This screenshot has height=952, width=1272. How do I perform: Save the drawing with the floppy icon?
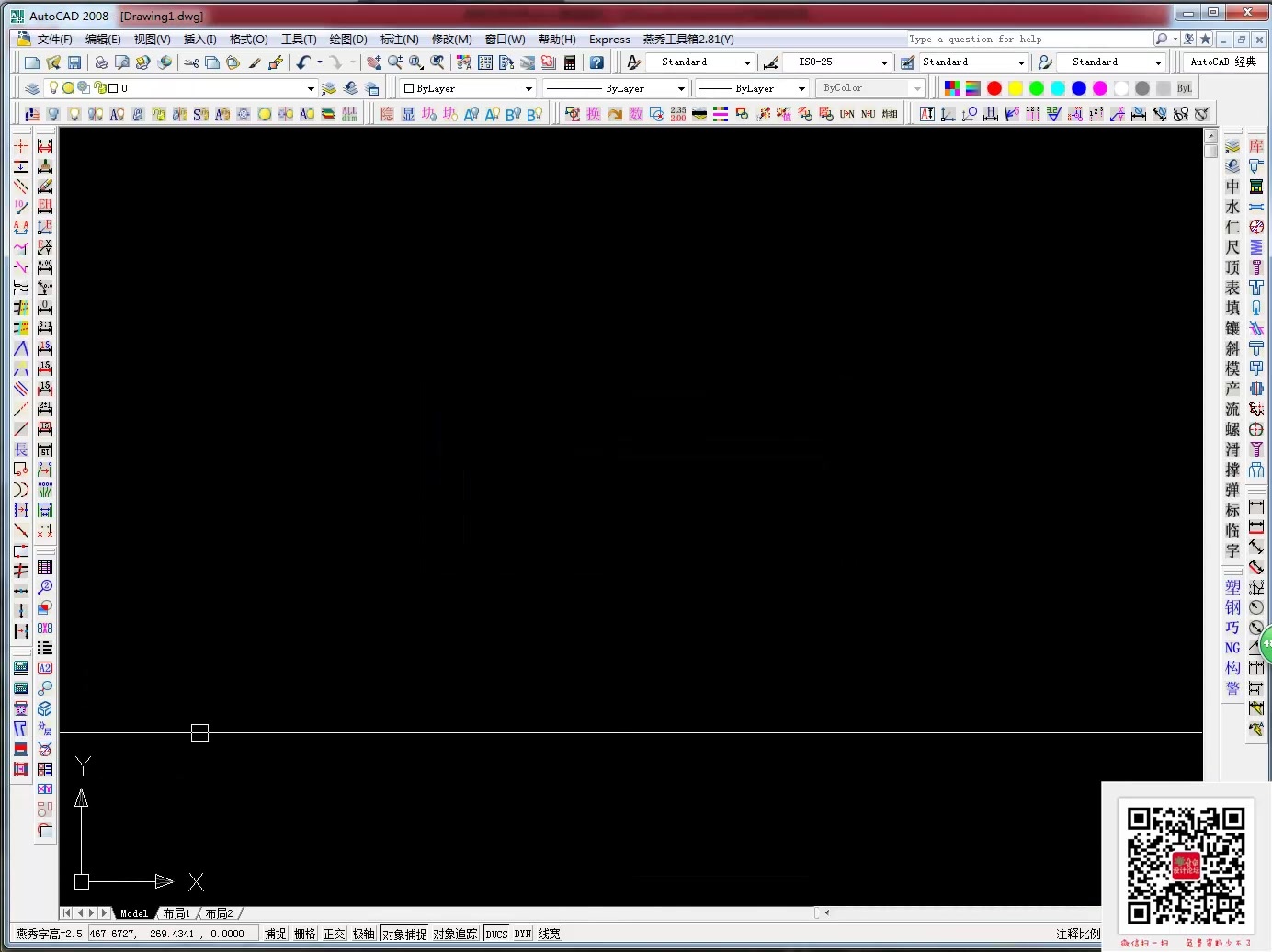click(74, 62)
